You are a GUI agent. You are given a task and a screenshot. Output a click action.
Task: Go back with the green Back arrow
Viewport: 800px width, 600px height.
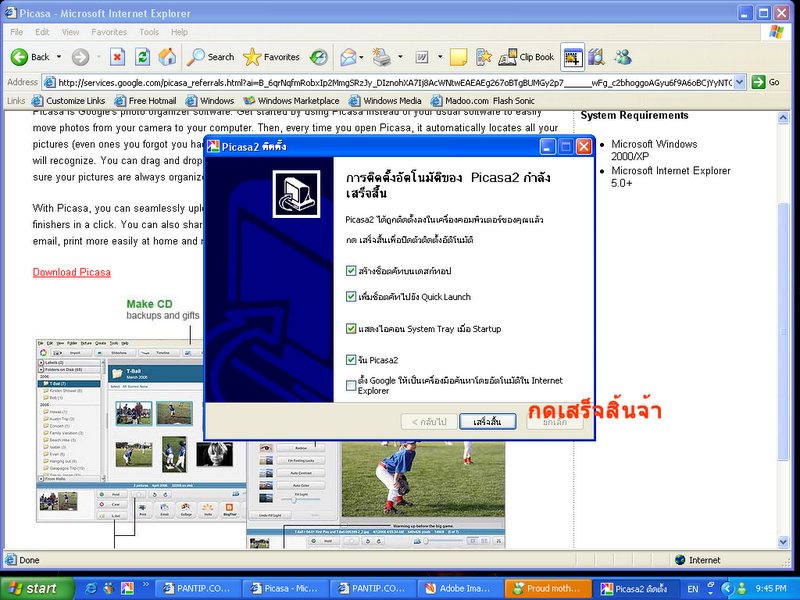tap(30, 57)
